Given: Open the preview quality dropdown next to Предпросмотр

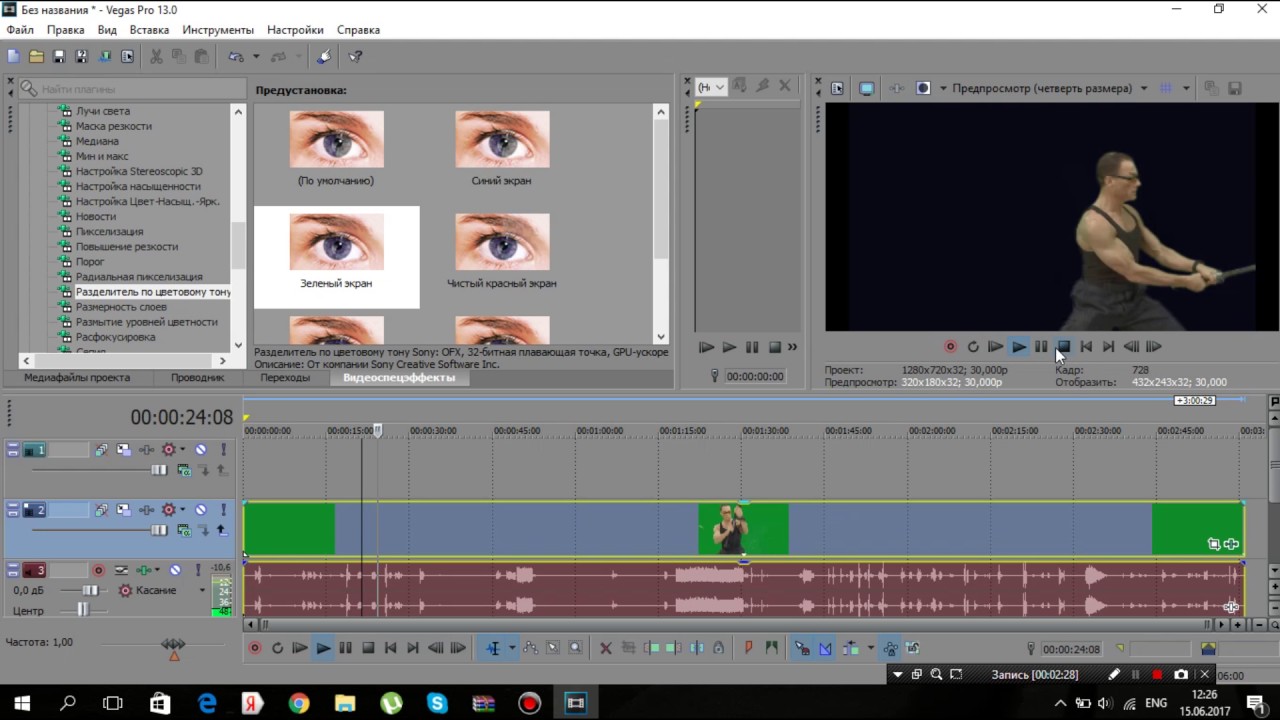Looking at the screenshot, I should [x=1144, y=88].
